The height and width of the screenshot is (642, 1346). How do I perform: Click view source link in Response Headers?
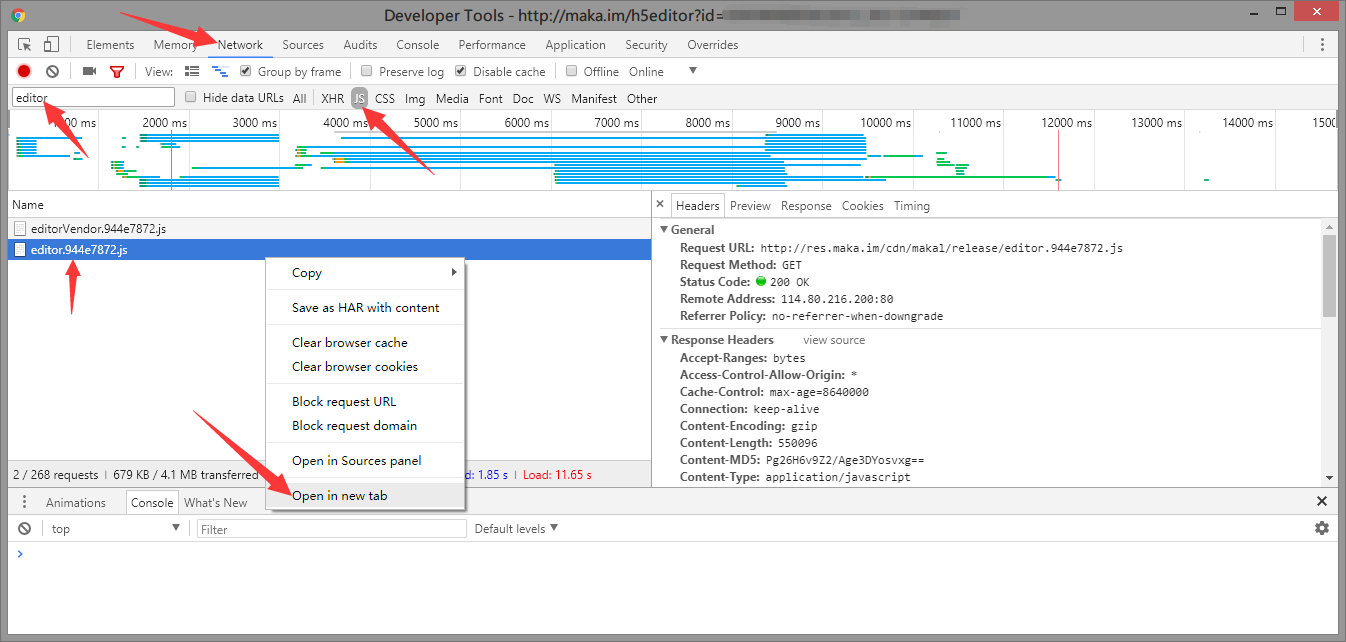834,340
